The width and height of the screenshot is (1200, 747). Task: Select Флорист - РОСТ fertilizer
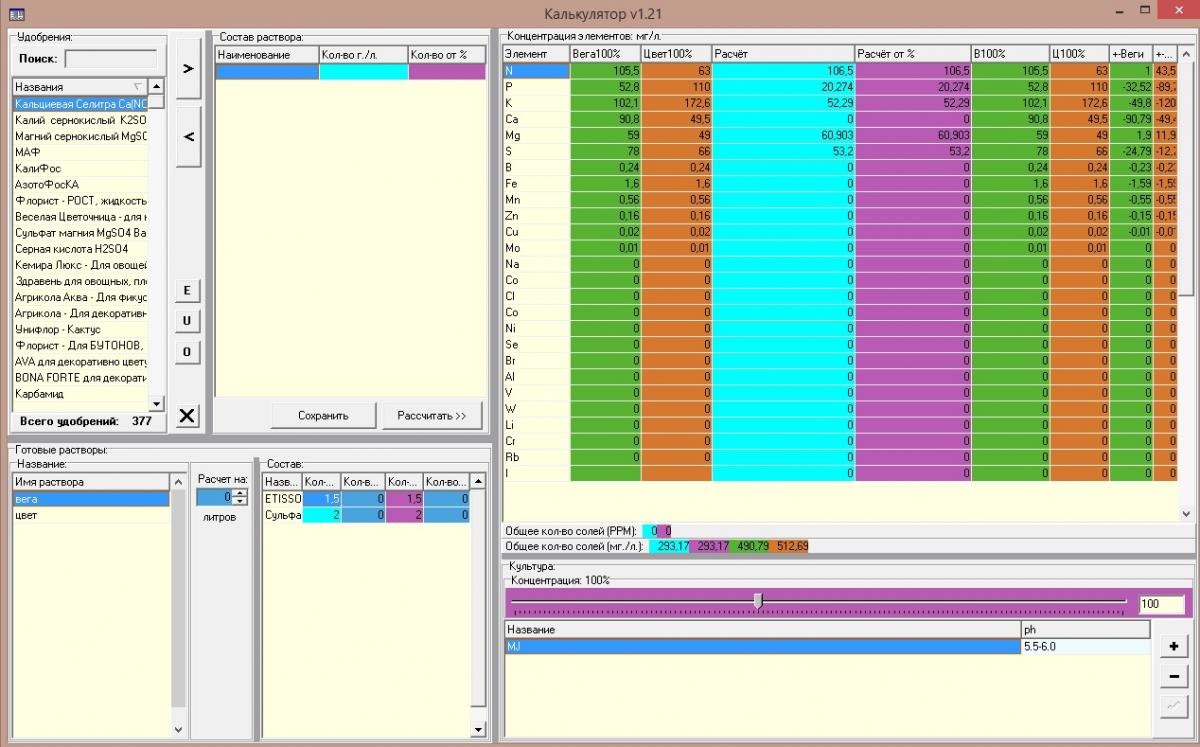pyautogui.click(x=80, y=201)
